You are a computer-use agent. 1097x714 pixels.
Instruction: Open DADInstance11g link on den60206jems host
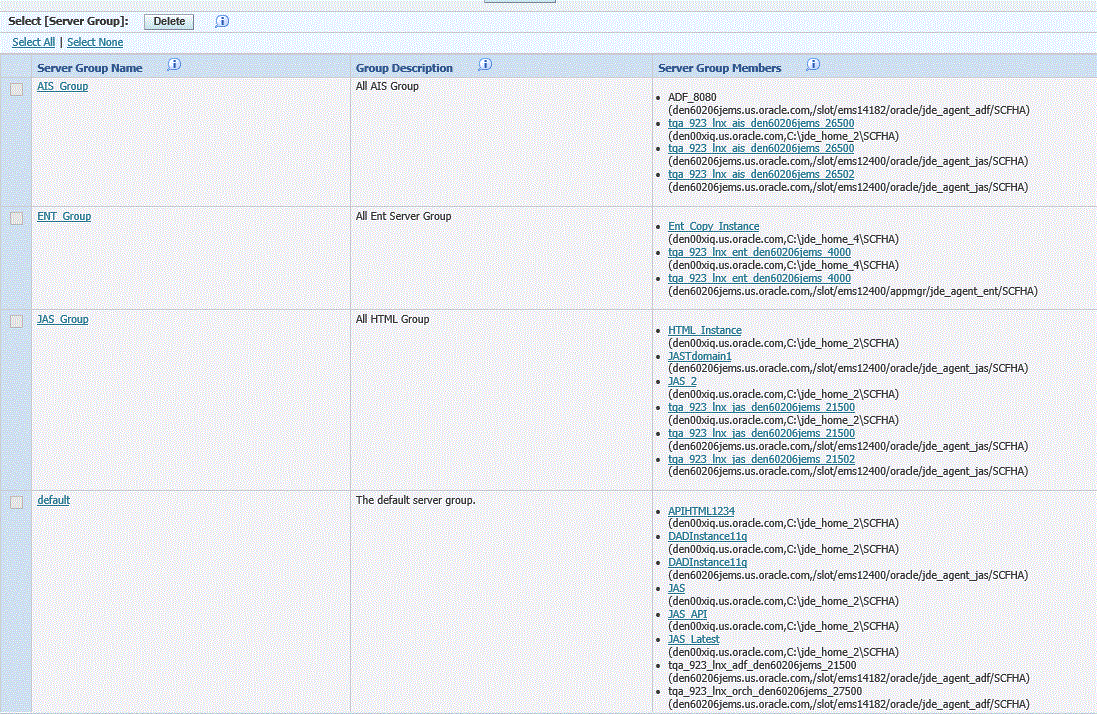[x=707, y=562]
